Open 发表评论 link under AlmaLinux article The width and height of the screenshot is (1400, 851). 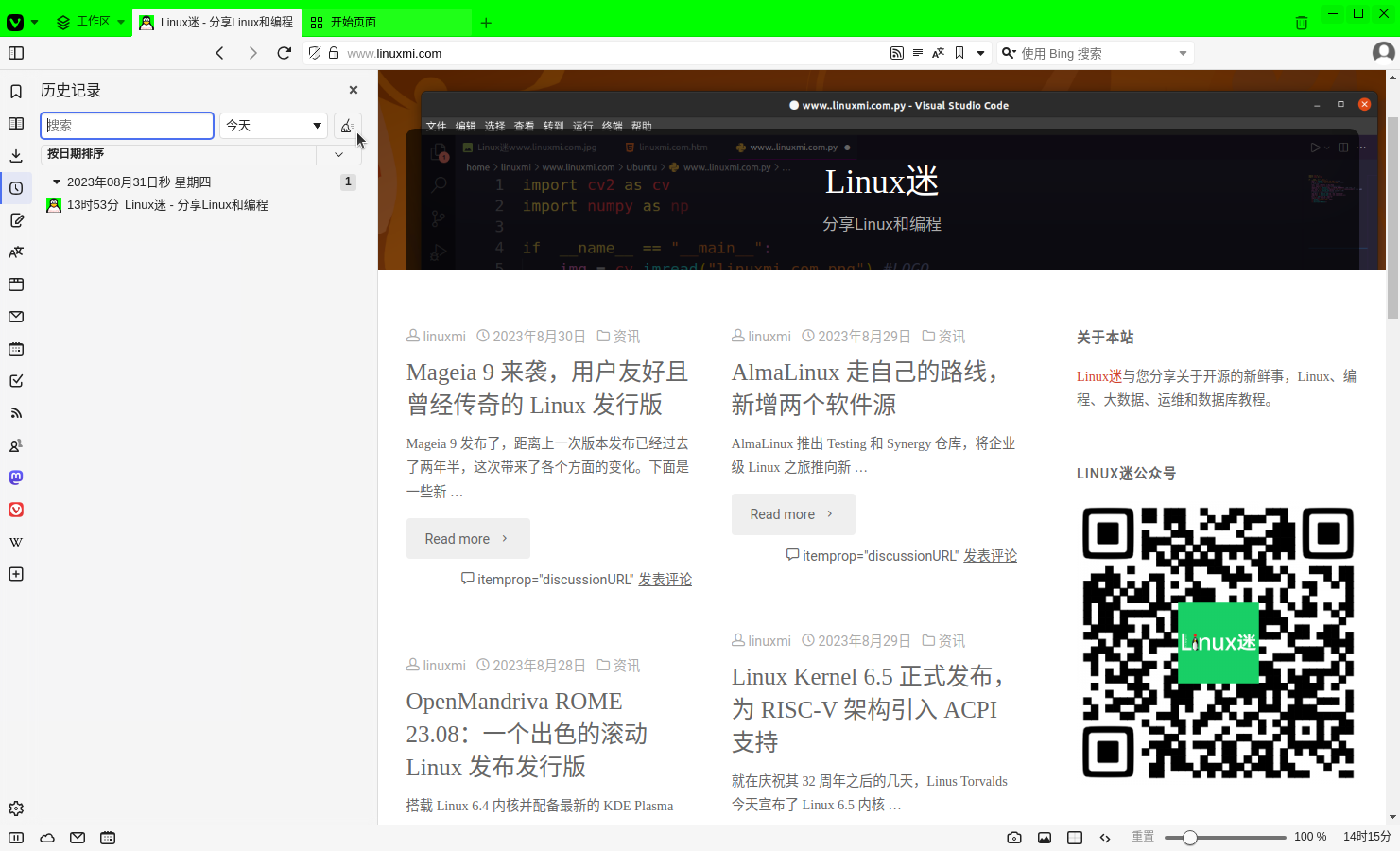pyautogui.click(x=990, y=556)
